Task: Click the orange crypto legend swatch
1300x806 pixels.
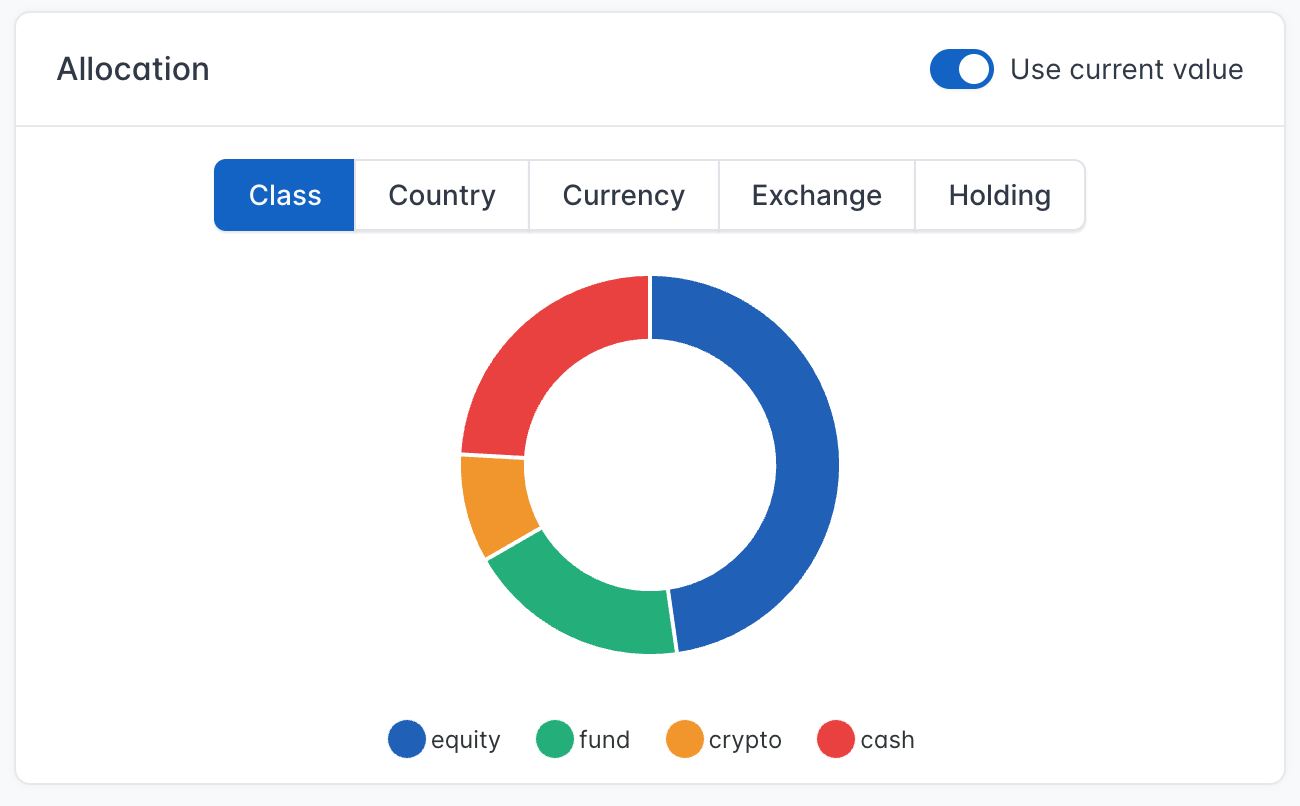Action: tap(685, 740)
